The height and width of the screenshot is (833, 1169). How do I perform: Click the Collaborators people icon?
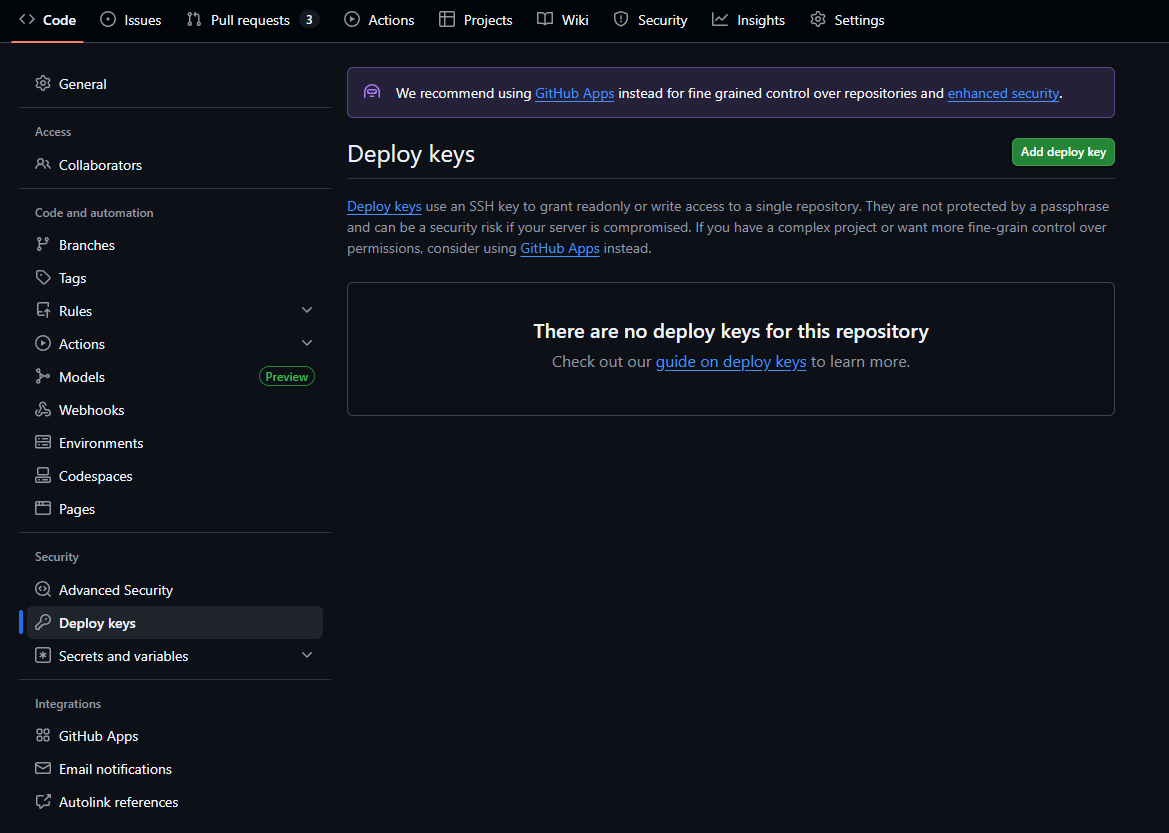click(x=43, y=165)
